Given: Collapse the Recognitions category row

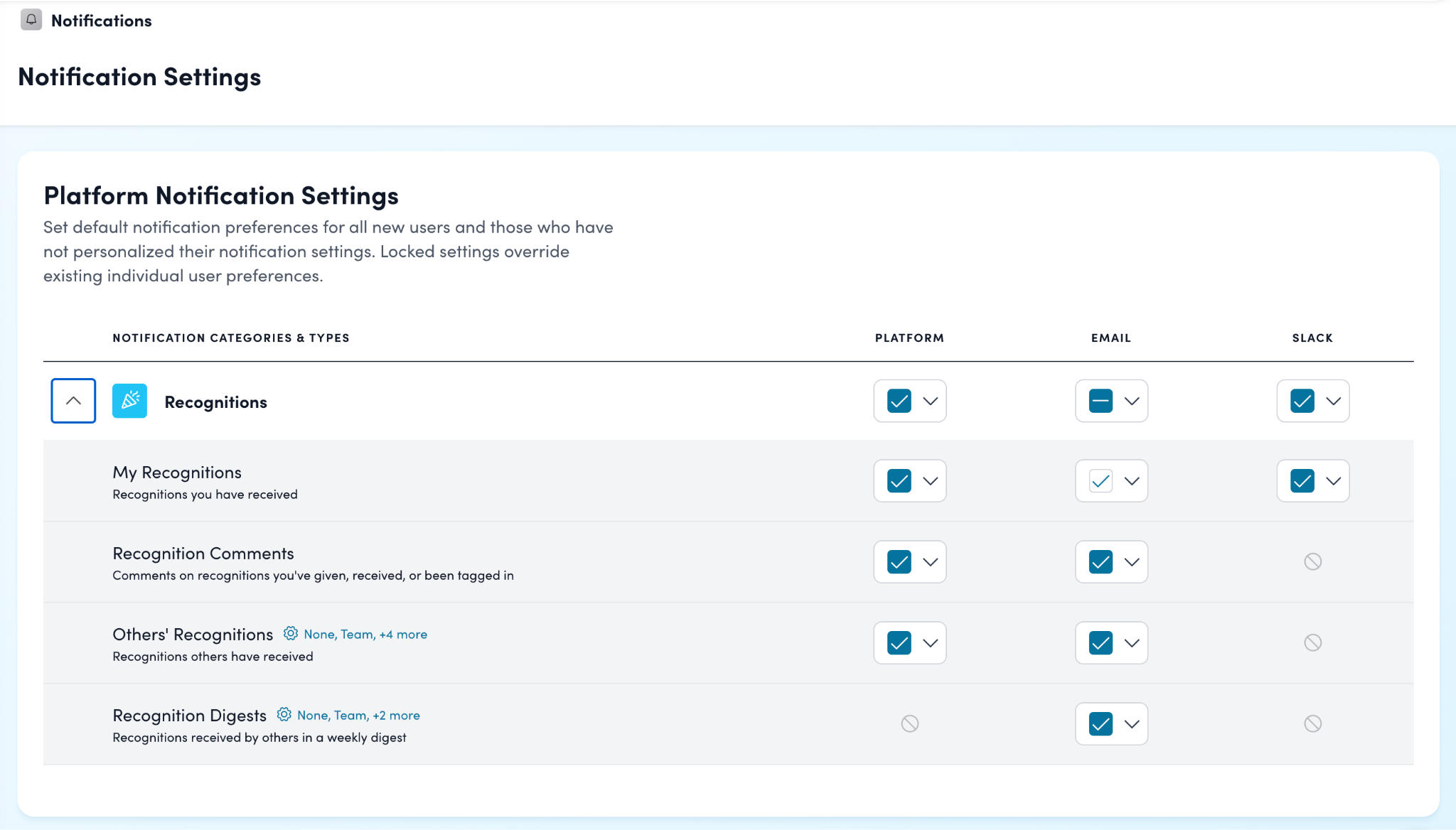Looking at the screenshot, I should coord(73,401).
